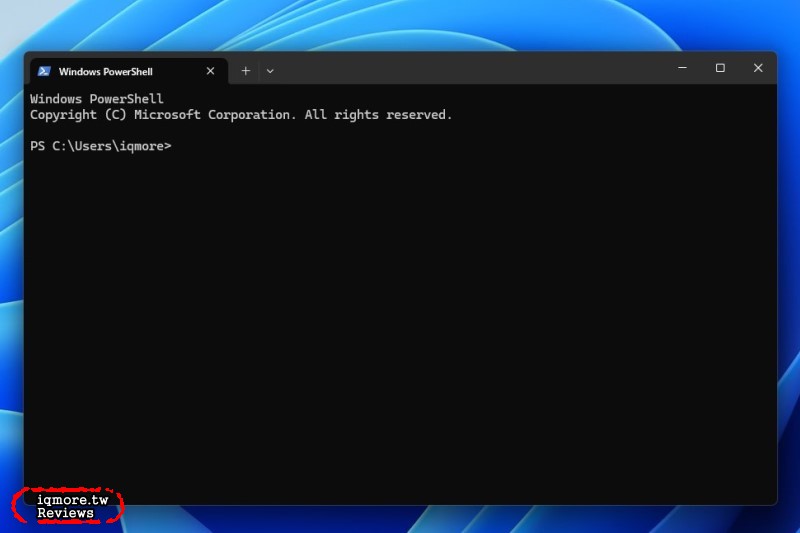Click the Copyright Microsoft Corporation line
This screenshot has width=800, height=533.
pyautogui.click(x=241, y=115)
